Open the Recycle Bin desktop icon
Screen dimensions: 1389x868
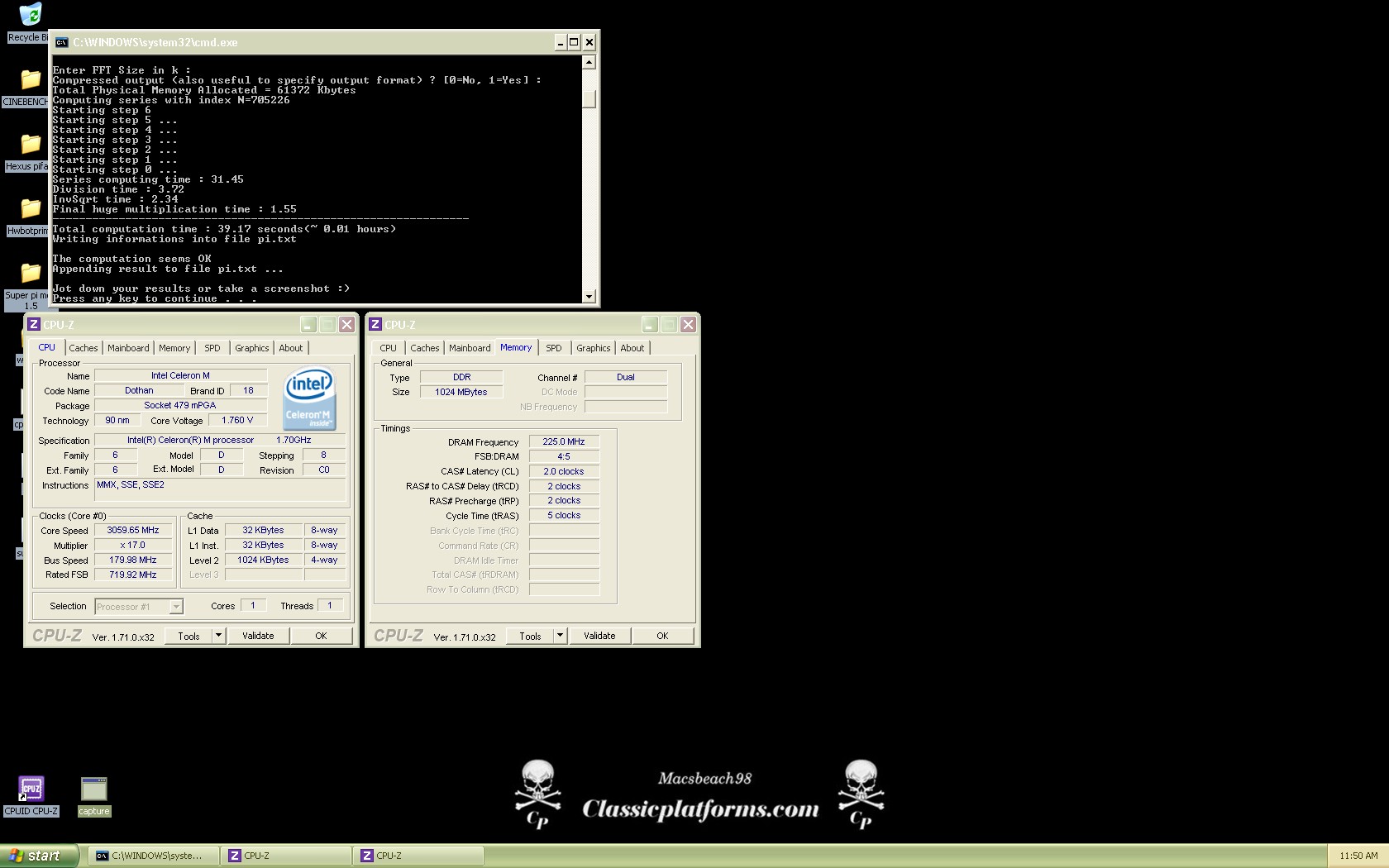[x=30, y=15]
